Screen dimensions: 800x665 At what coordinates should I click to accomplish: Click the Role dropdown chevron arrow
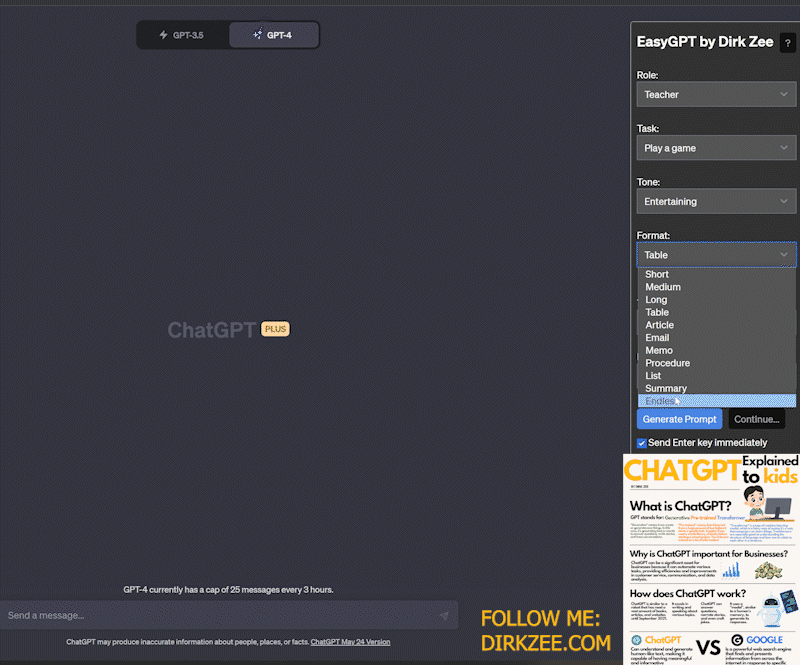tap(784, 94)
